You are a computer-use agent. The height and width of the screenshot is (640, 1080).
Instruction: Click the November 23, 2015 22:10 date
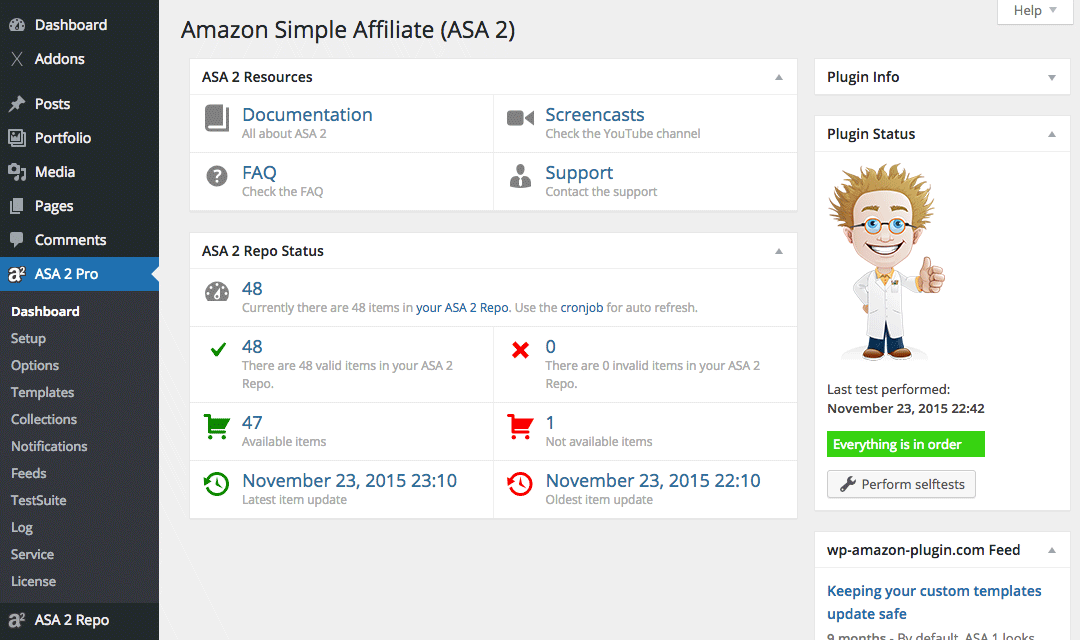(653, 481)
